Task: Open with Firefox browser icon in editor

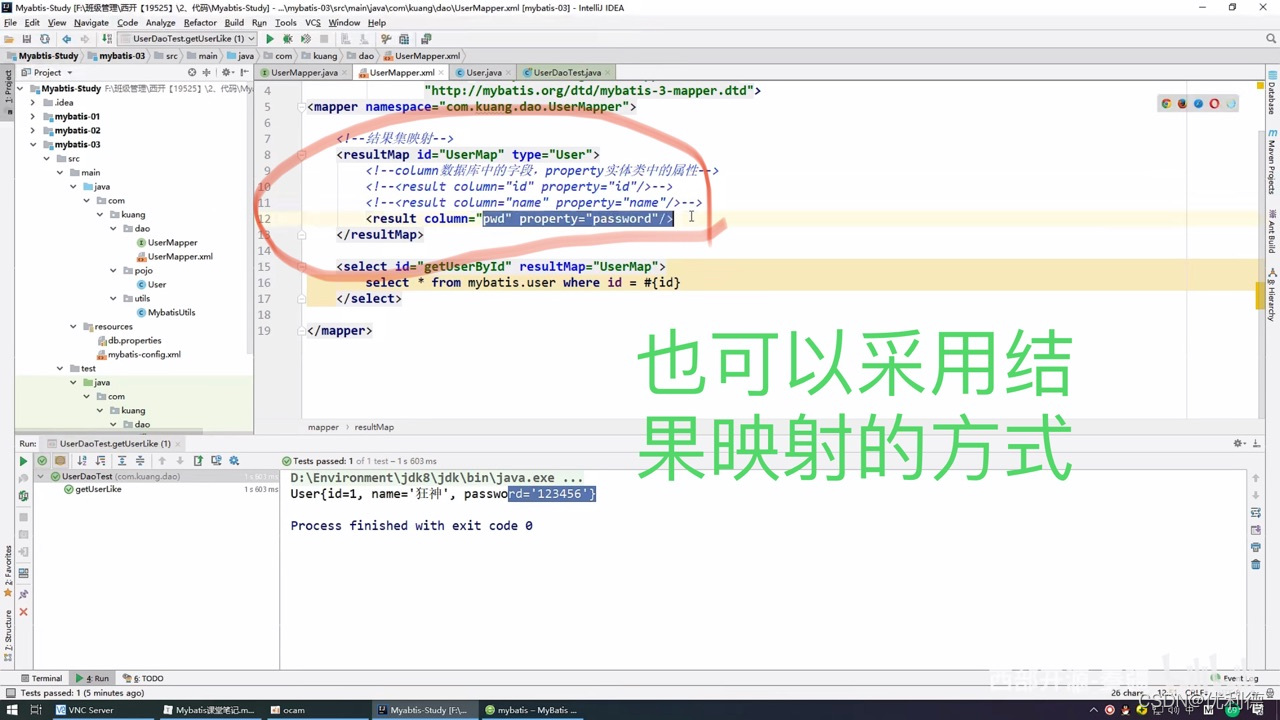Action: click(1182, 104)
